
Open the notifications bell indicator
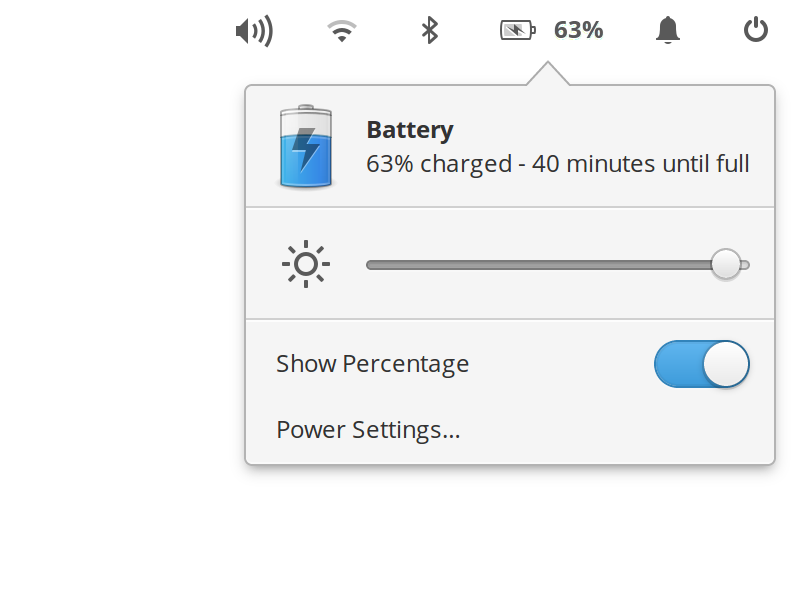pos(668,30)
